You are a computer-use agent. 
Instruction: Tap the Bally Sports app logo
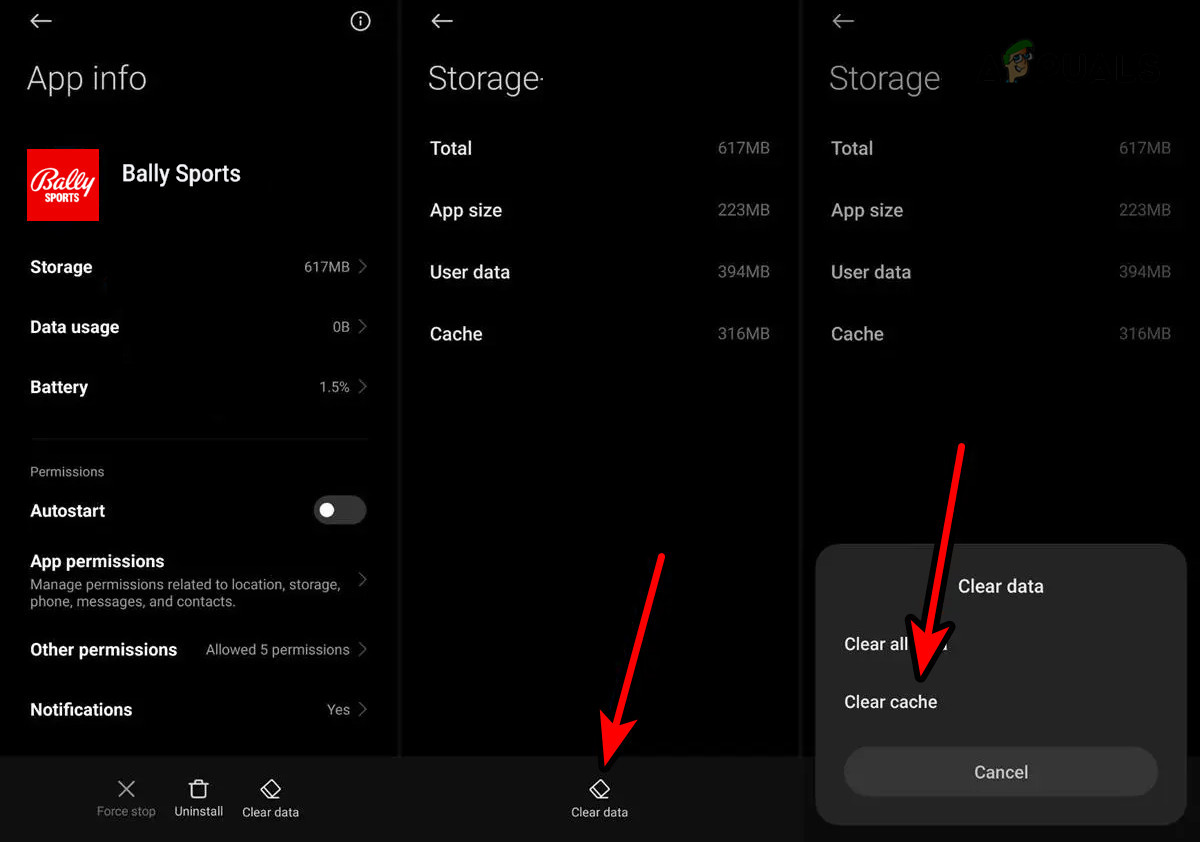[63, 185]
